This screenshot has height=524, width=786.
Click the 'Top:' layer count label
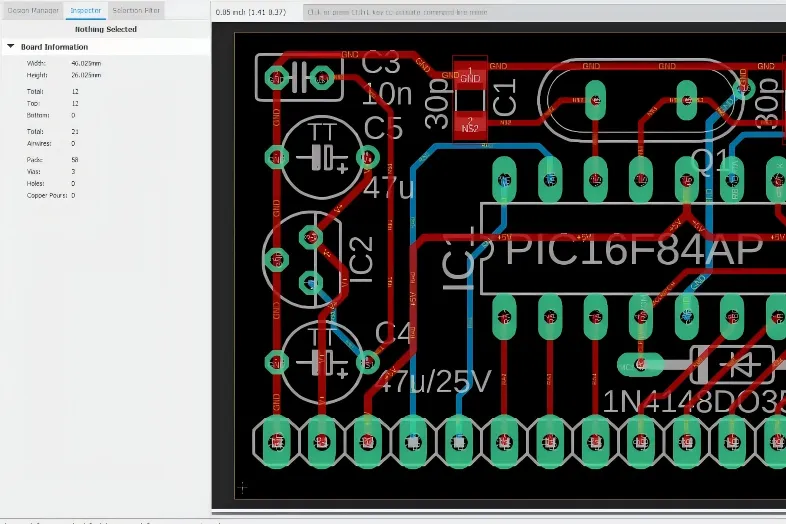click(x=33, y=103)
